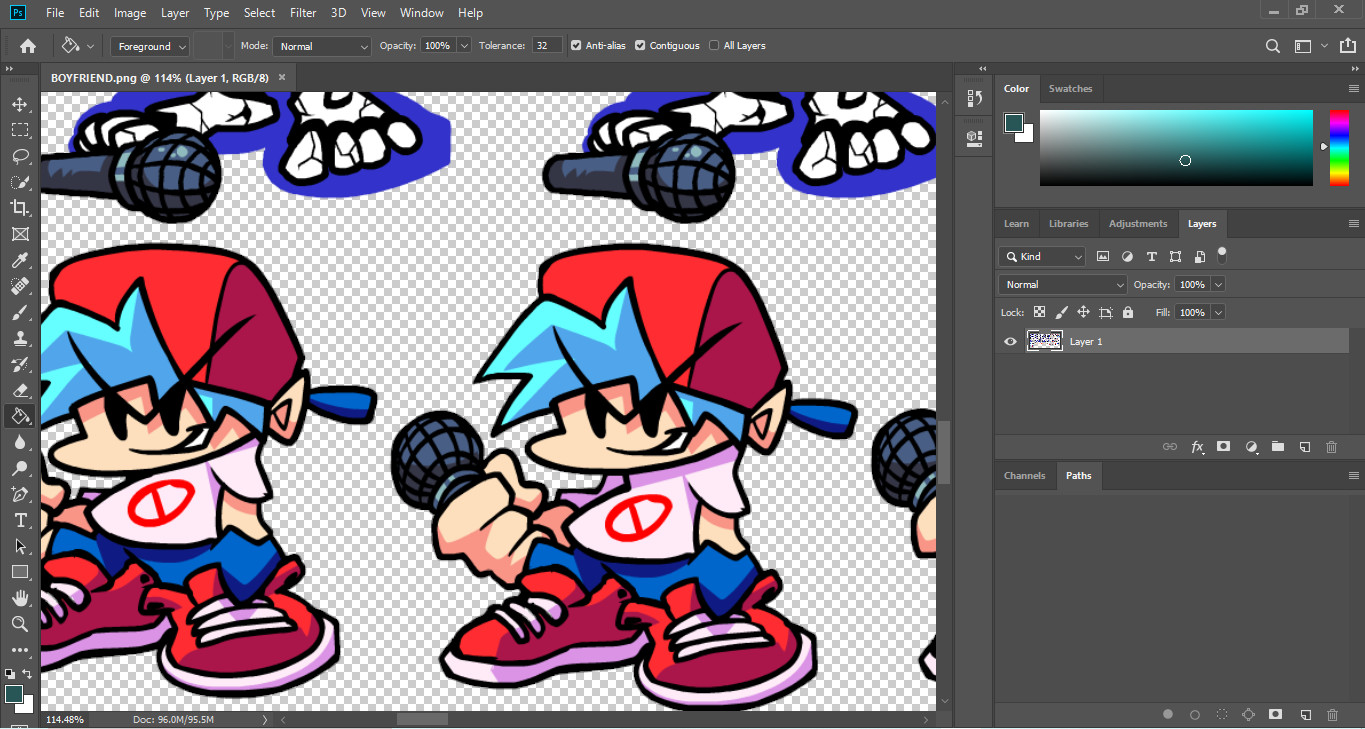Disable the Contiguous option

[x=639, y=45]
